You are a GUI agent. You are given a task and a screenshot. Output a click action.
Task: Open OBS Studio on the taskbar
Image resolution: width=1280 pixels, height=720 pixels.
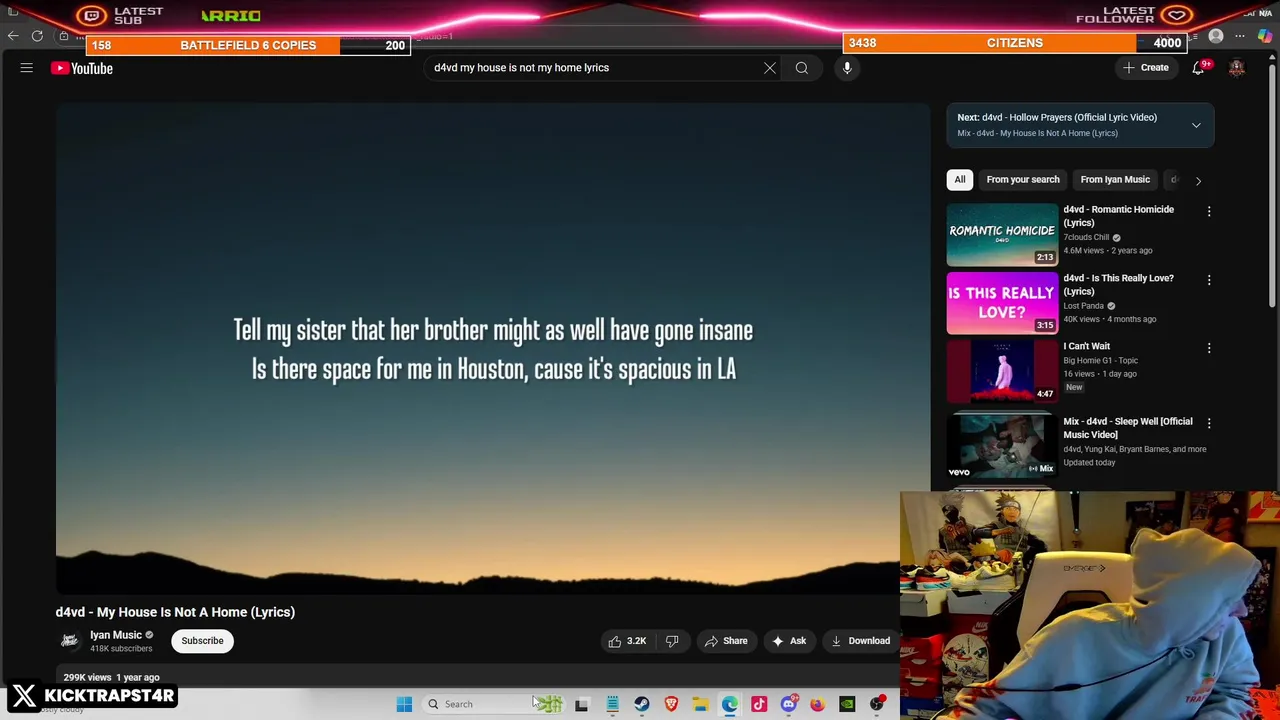pyautogui.click(x=877, y=704)
